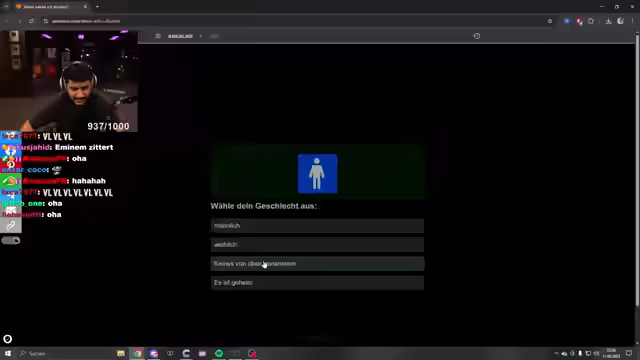Open site info icon left of the URL
Image resolution: width=640 pixels, height=360 pixels.
46,21
